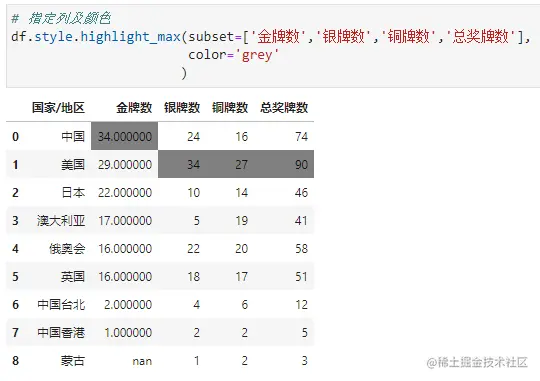
Task: Click the gold value 16.000000 for 俄奥会
Action: point(125,248)
